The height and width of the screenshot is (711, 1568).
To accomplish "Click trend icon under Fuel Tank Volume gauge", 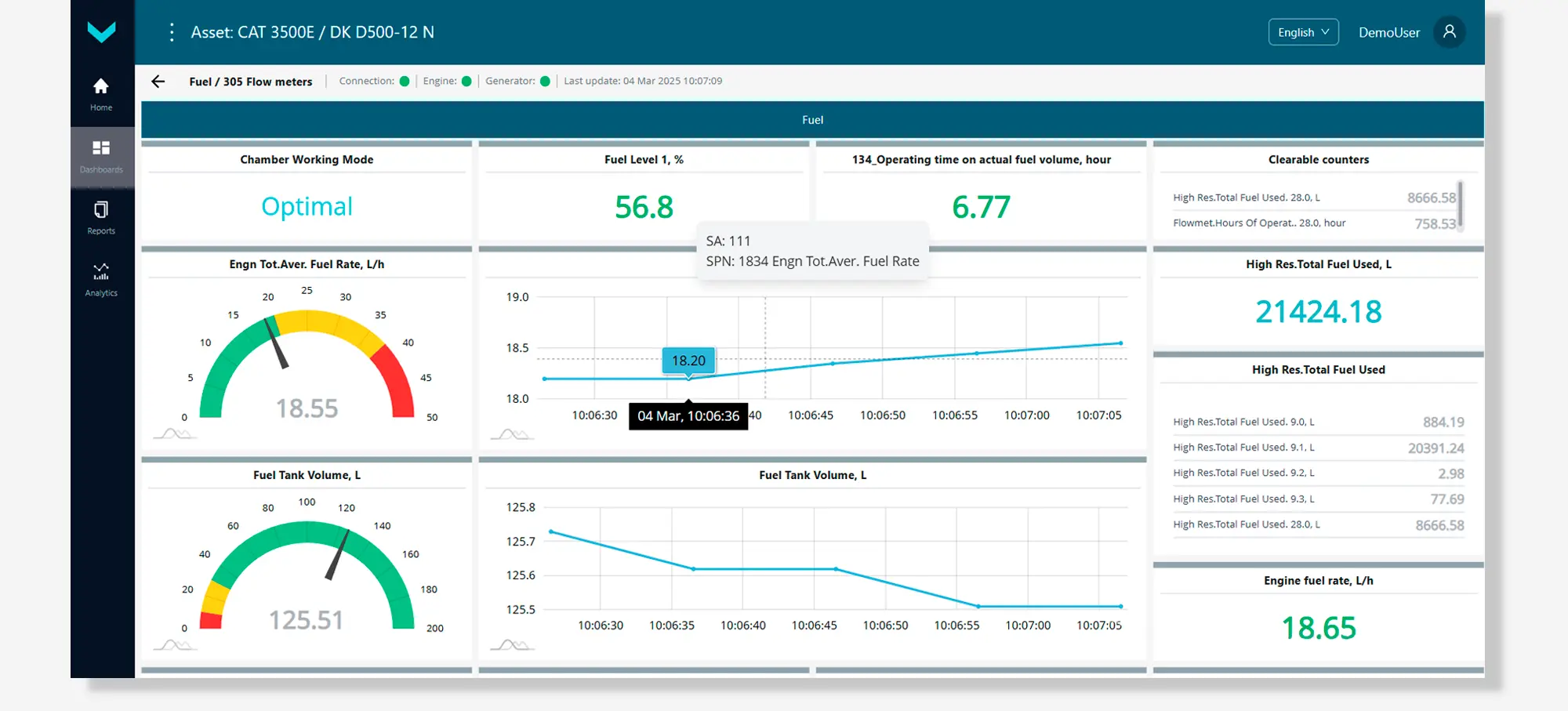I will coord(175,645).
